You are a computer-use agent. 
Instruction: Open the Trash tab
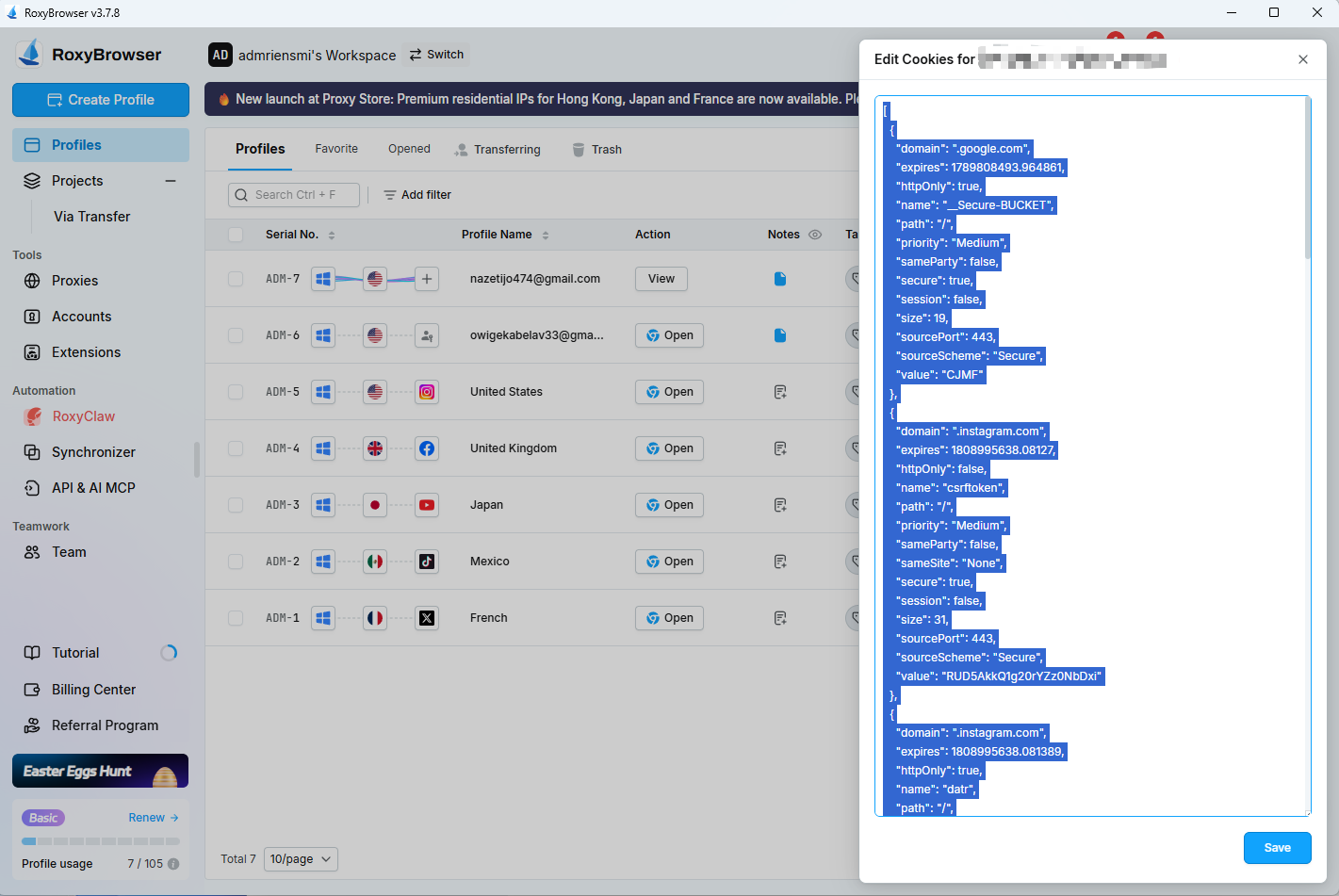click(x=596, y=150)
